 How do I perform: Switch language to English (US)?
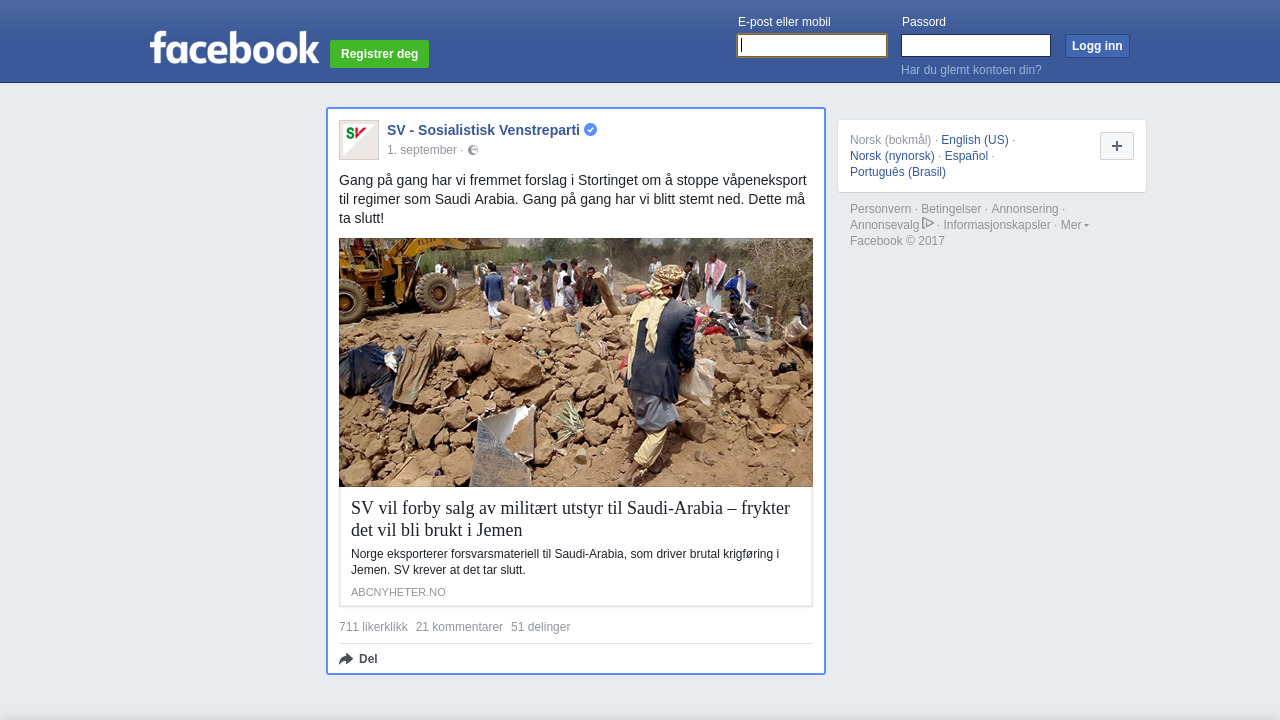pyautogui.click(x=974, y=140)
